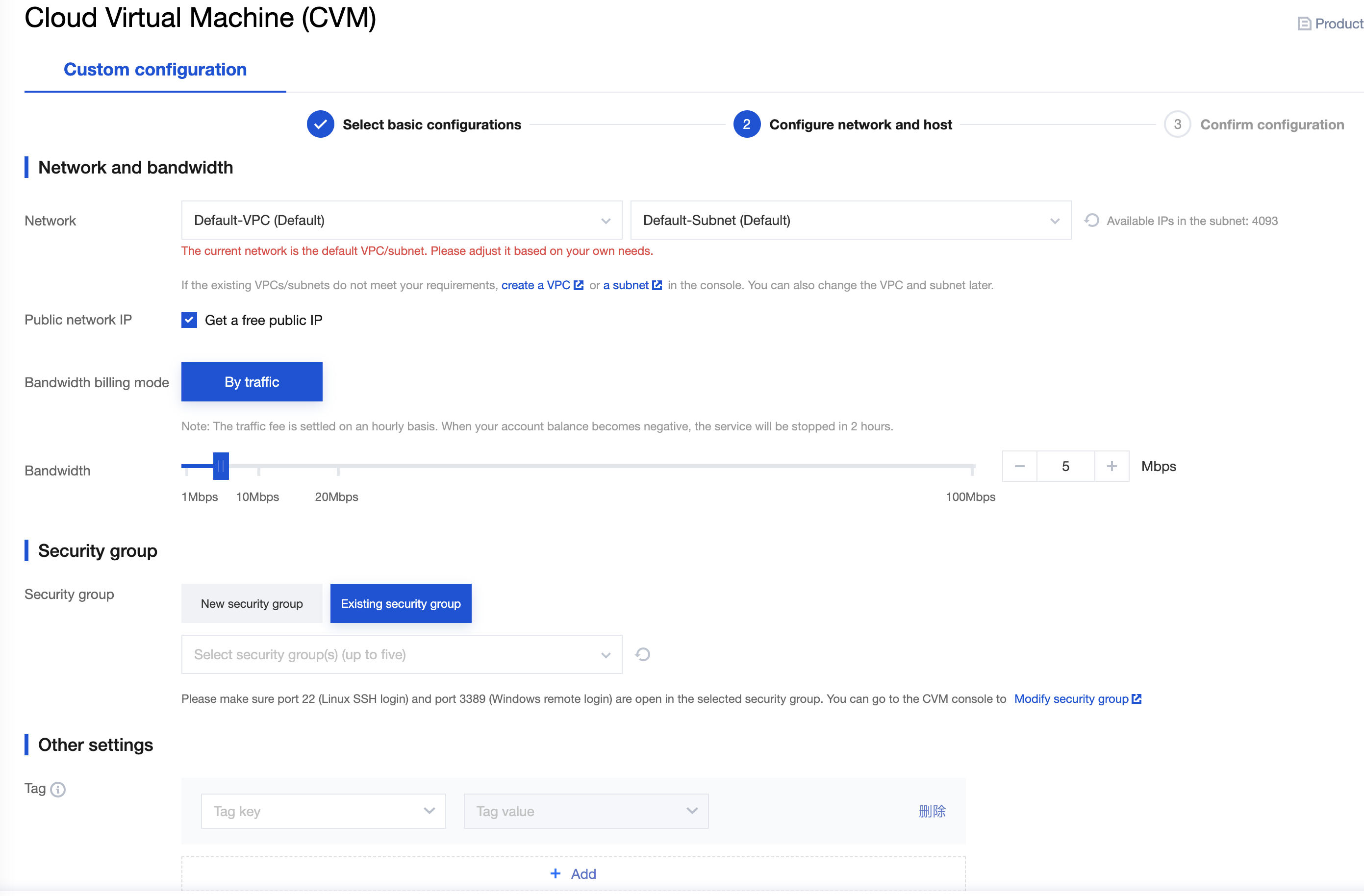Image resolution: width=1364 pixels, height=896 pixels.
Task: Increase bandwidth with the plus button
Action: click(1111, 466)
